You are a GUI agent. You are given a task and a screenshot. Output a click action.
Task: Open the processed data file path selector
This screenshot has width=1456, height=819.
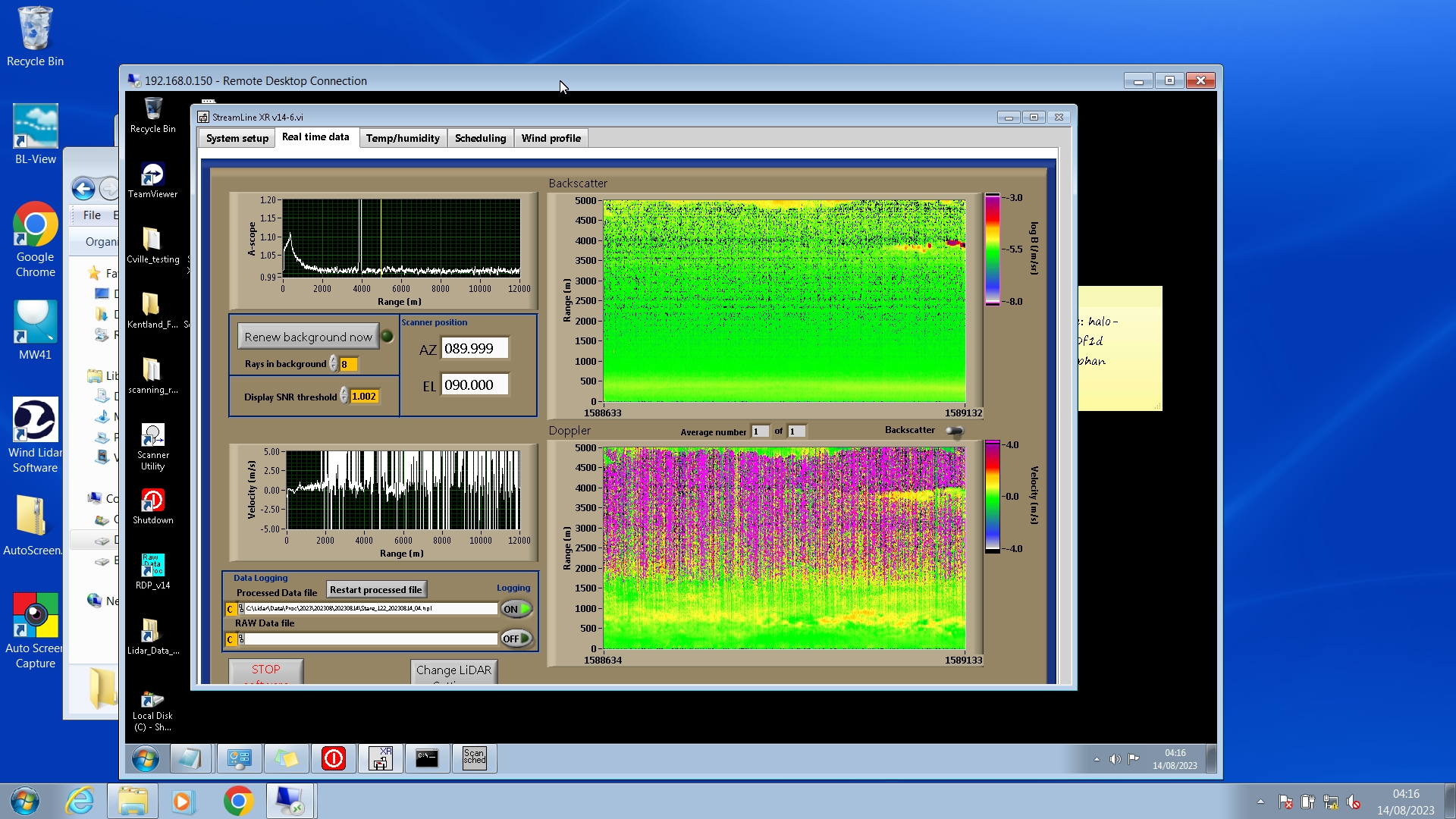pyautogui.click(x=241, y=609)
